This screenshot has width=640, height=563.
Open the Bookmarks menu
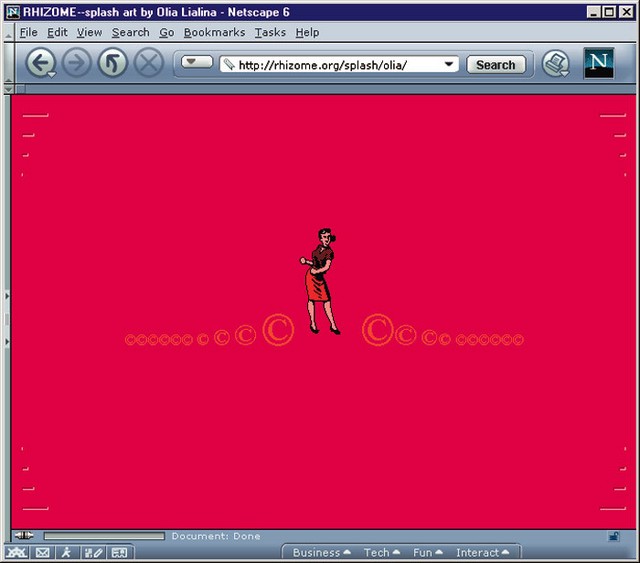[214, 32]
